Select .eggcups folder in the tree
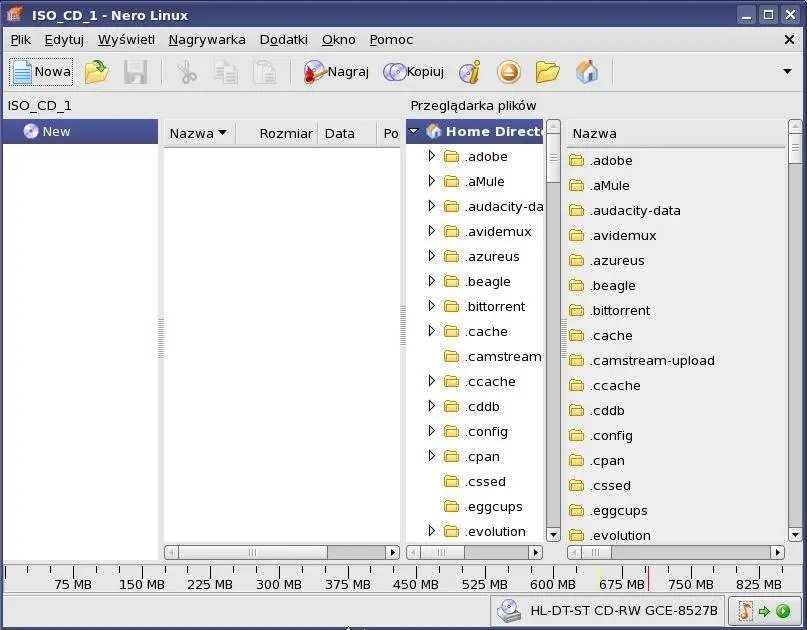 pos(483,506)
